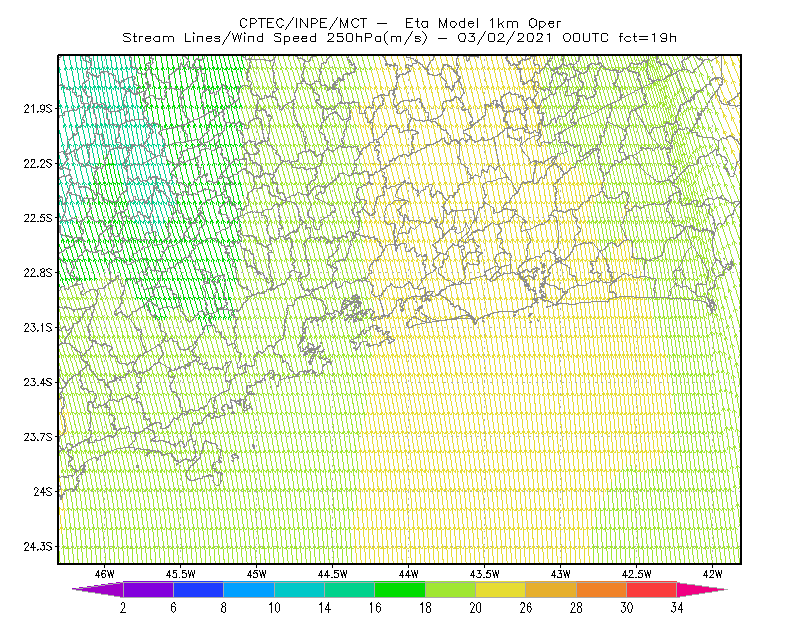Click the 44W longitude axis label
800x618 pixels.
point(409,574)
